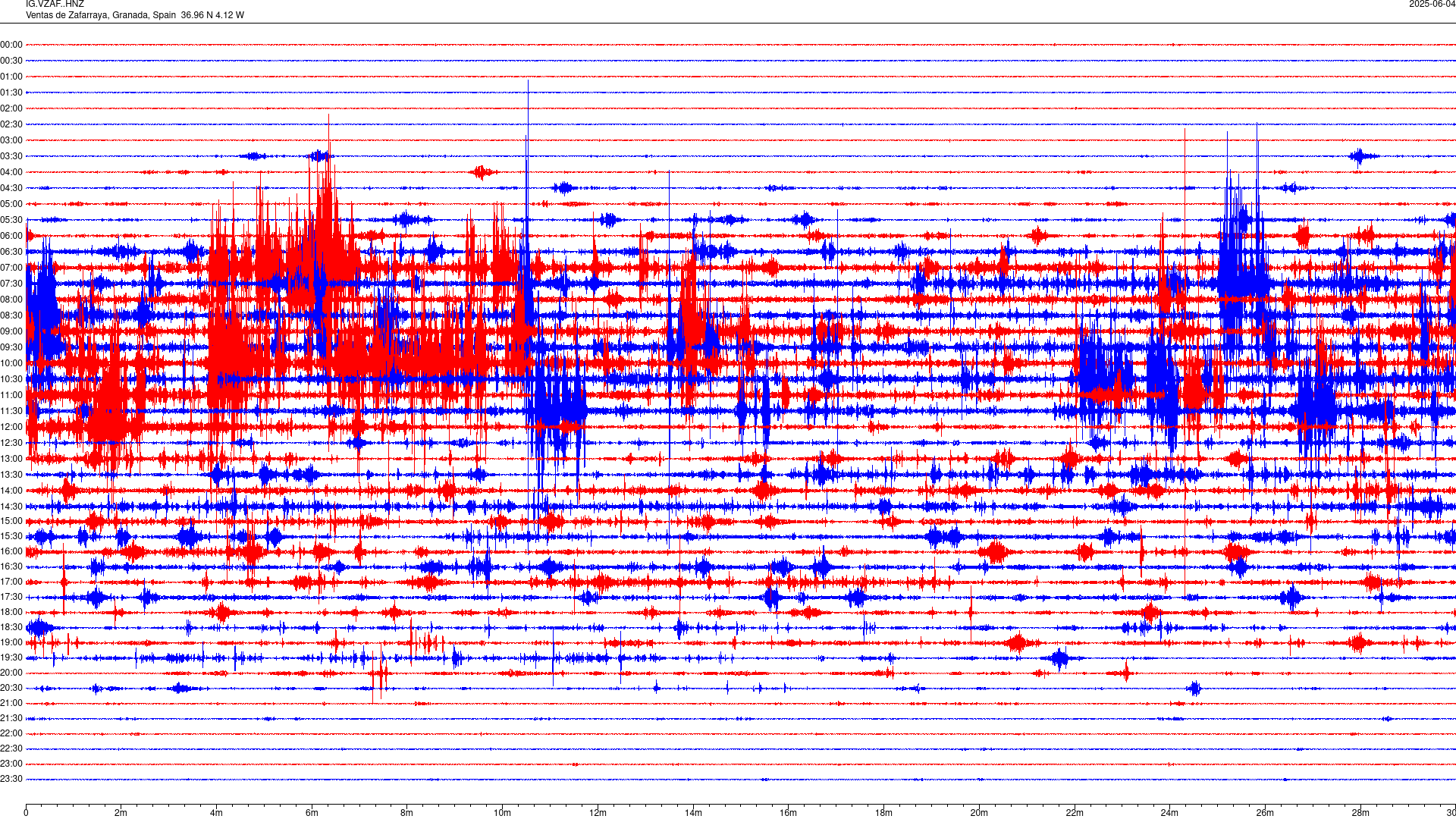
Task: Select the 13:30 time row label
Action: click(11, 475)
